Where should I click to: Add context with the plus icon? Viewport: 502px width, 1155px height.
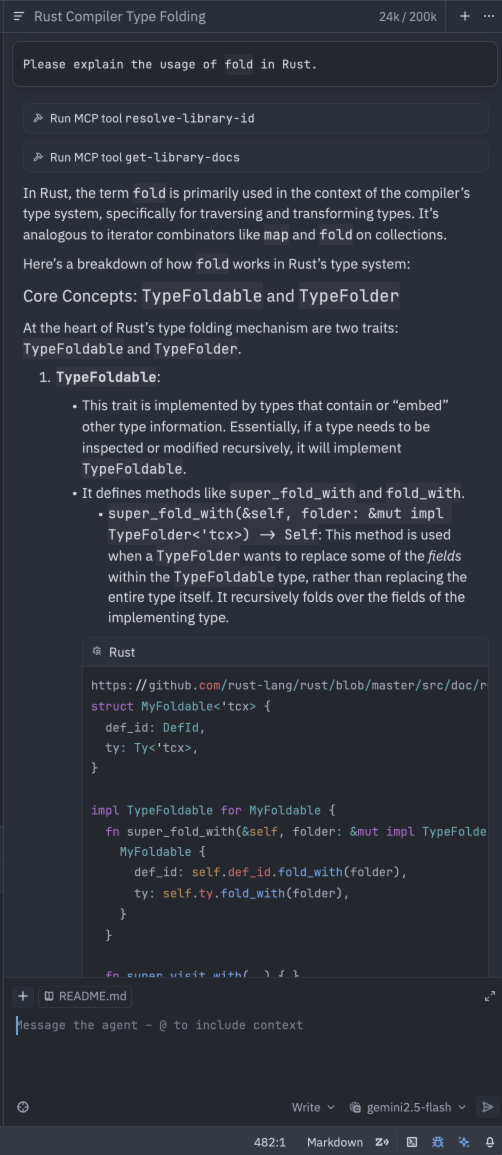pyautogui.click(x=23, y=997)
